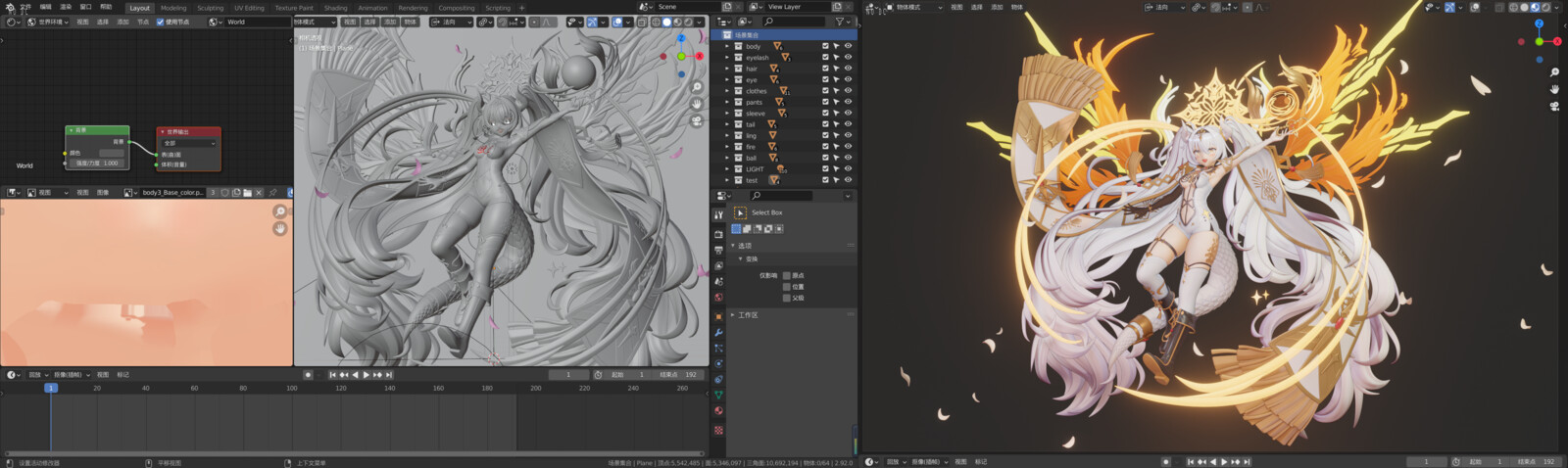Click the timeline horizontal scrollbar
Image resolution: width=1568 pixels, height=468 pixels.
coord(353,453)
